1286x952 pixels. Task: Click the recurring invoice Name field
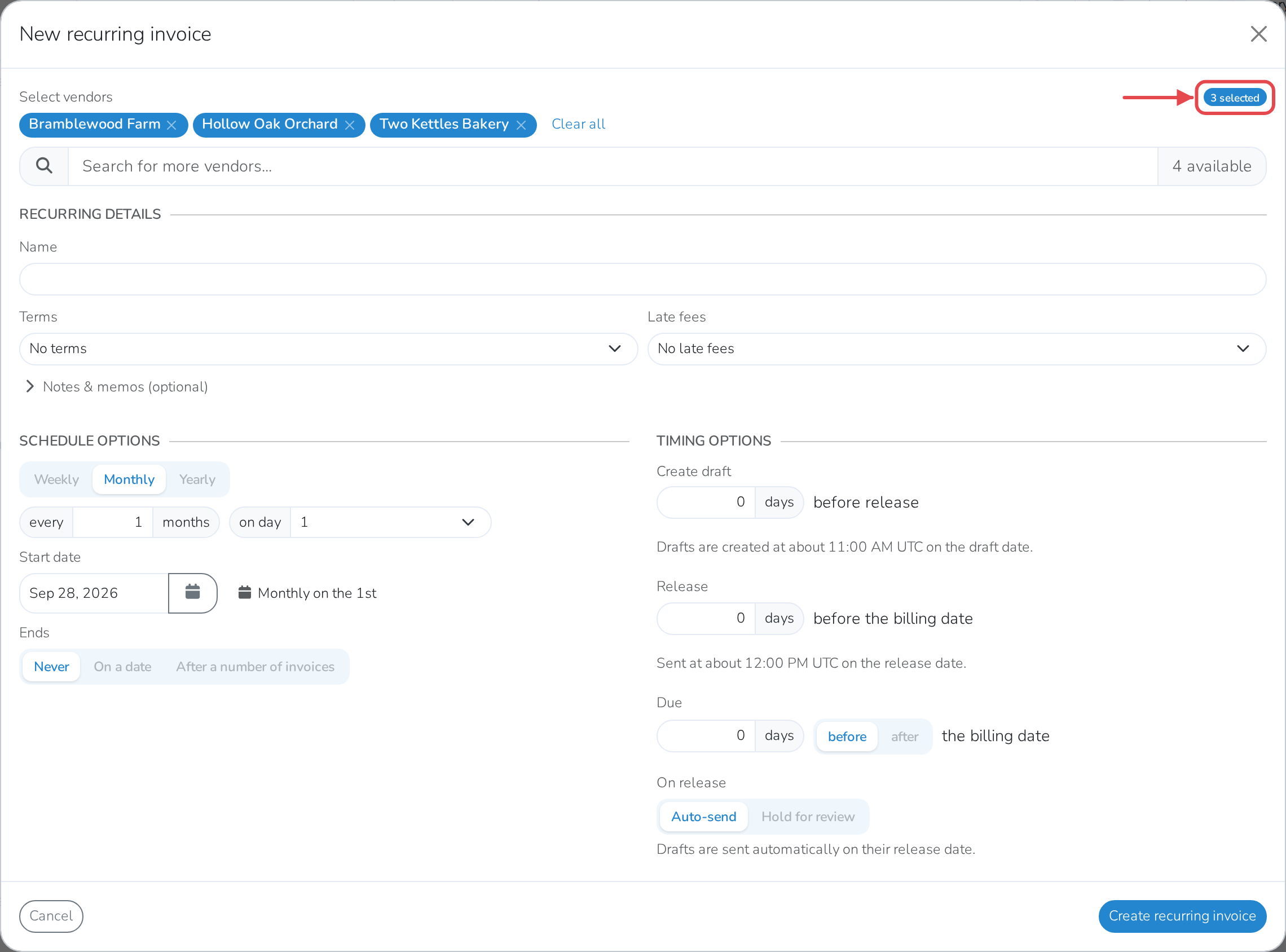click(x=642, y=280)
